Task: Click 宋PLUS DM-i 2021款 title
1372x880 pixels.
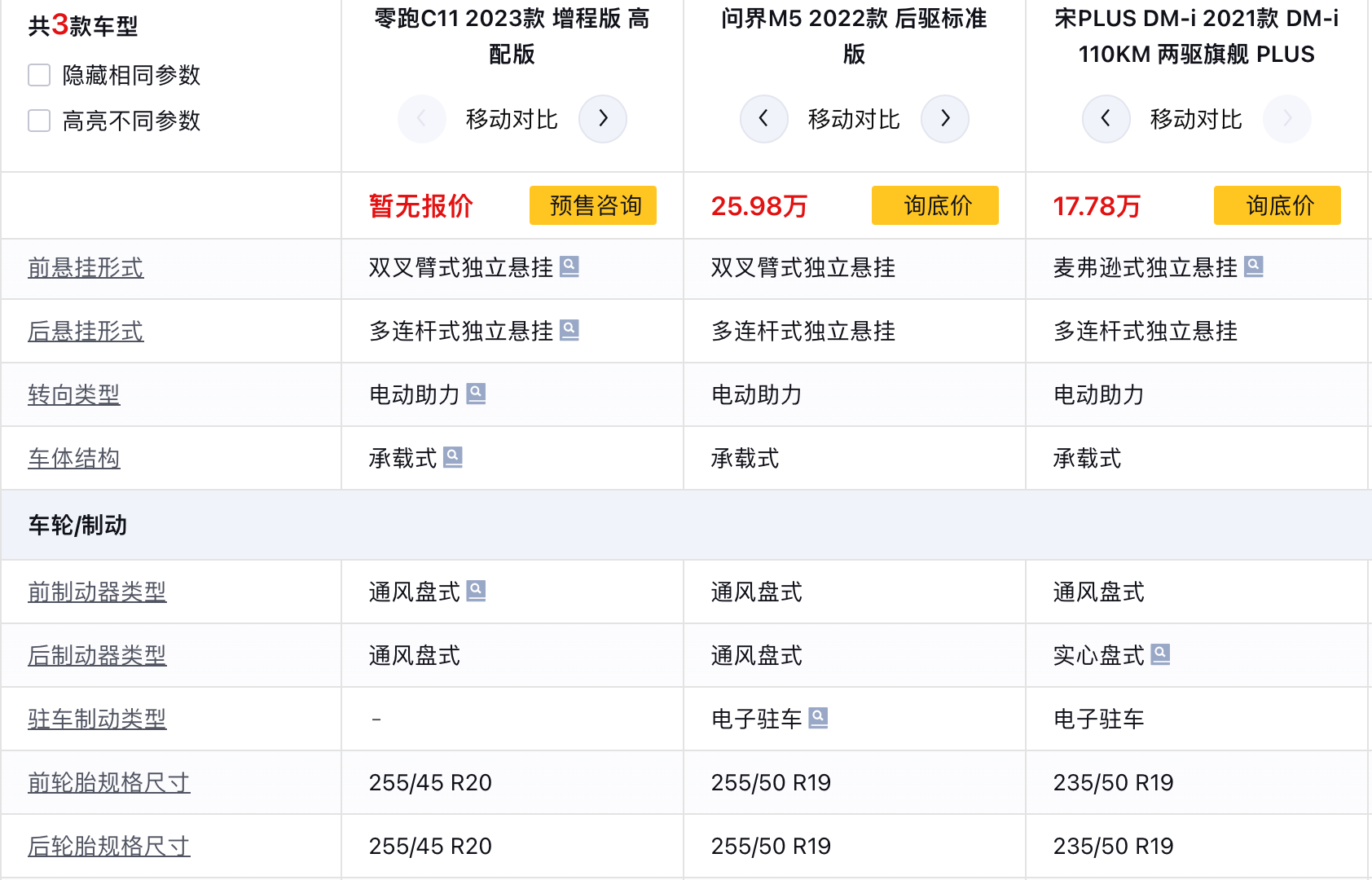Action: 1196,37
